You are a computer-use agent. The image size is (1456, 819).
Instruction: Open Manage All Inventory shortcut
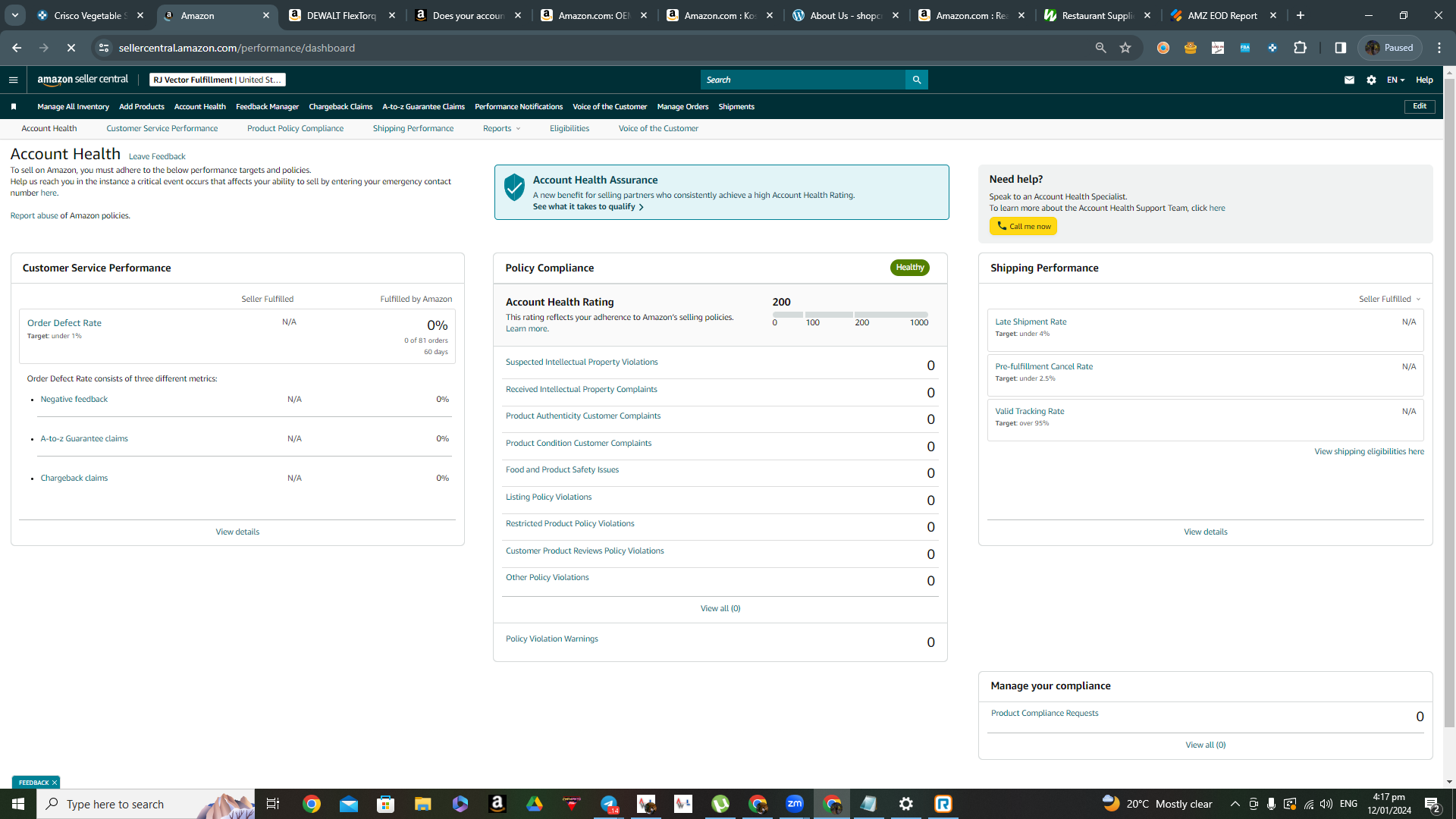73,107
